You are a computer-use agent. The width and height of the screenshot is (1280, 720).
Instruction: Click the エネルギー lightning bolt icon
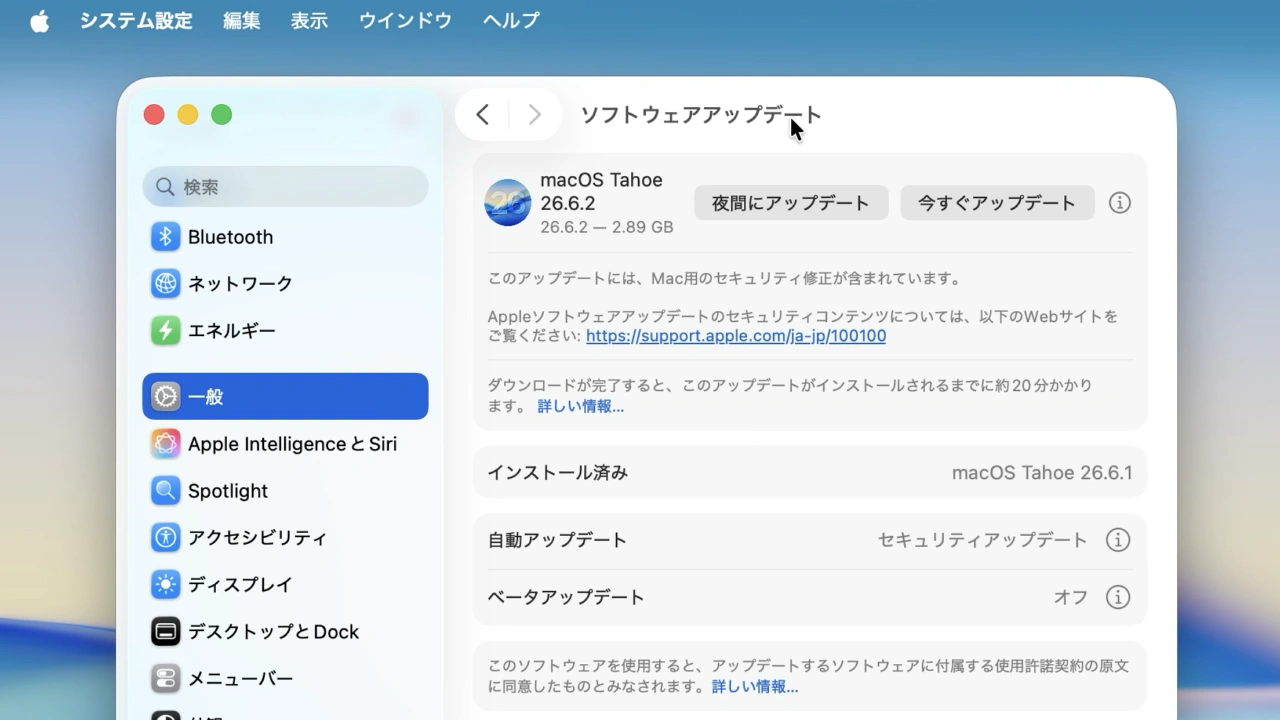(165, 331)
